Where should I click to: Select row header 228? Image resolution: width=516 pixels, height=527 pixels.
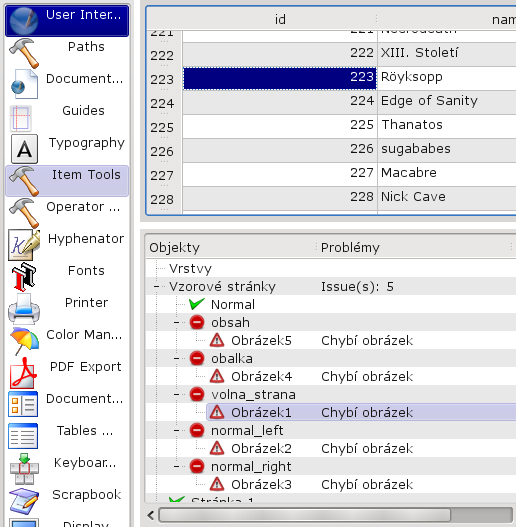pyautogui.click(x=164, y=199)
